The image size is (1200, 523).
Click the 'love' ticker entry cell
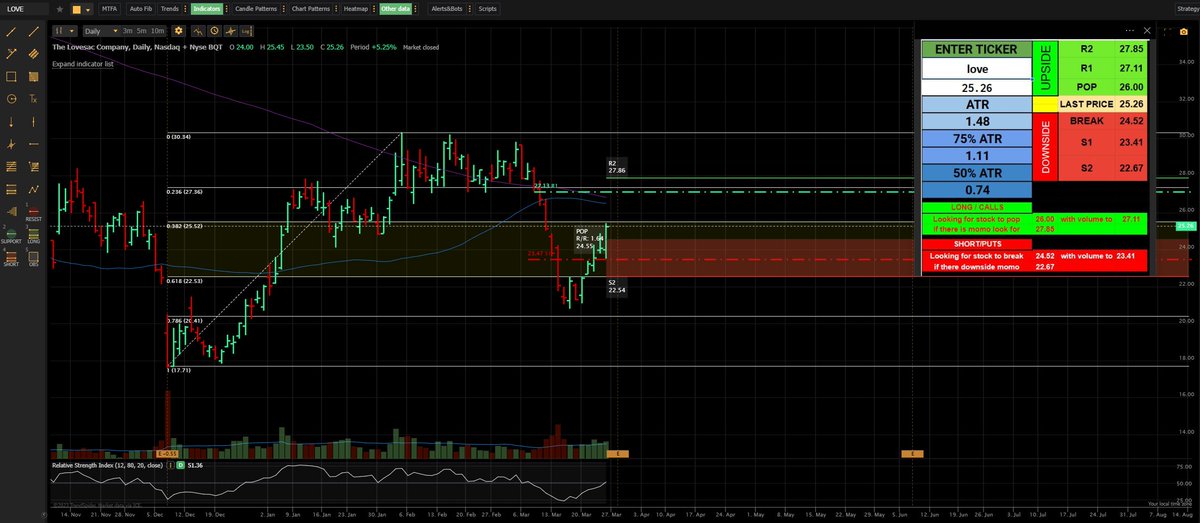click(976, 69)
